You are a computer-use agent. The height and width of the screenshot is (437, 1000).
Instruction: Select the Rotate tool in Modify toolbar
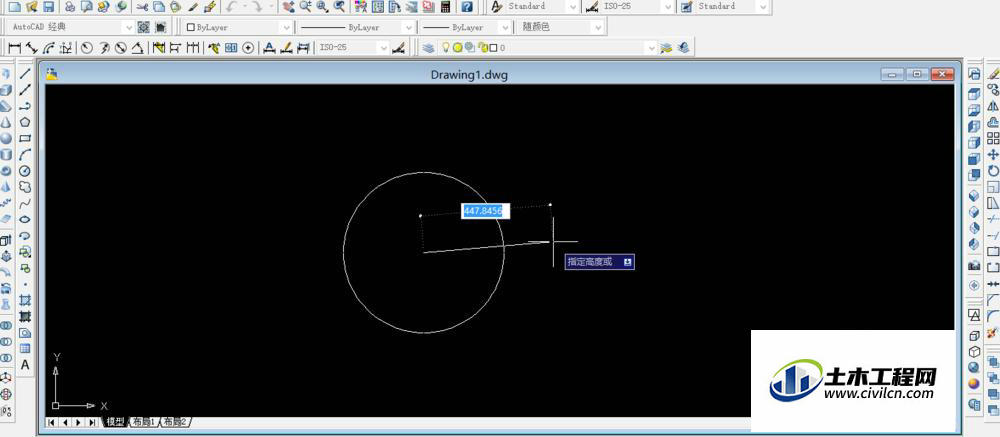tap(993, 171)
